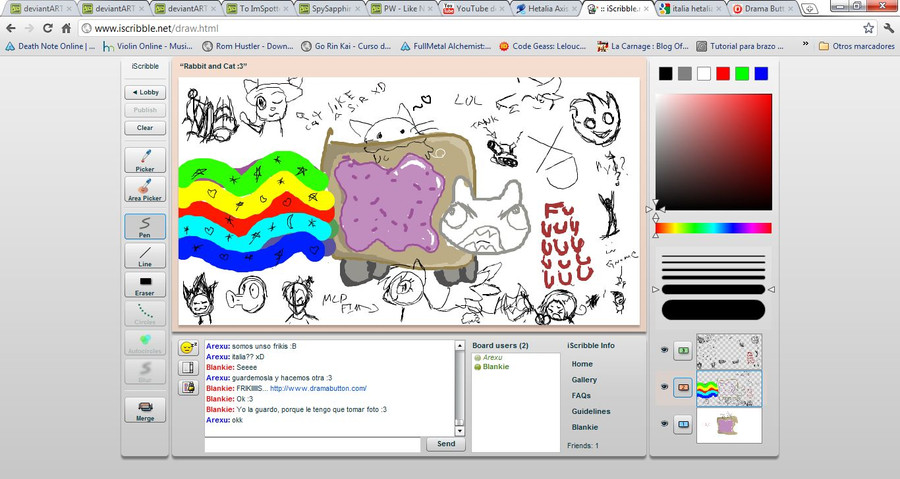Click inside the saturation brightness color square
The width and height of the screenshot is (900, 479).
713,152
